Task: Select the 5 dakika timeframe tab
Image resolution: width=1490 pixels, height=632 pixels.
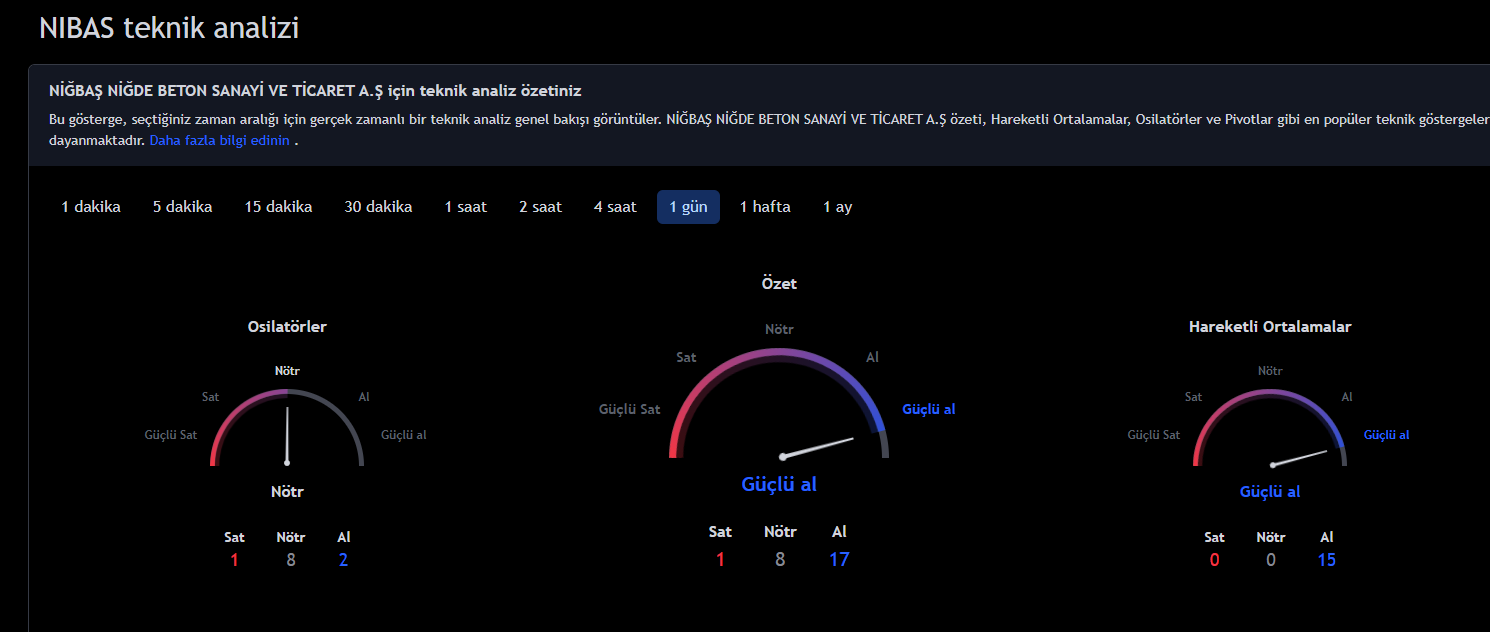Action: point(182,207)
